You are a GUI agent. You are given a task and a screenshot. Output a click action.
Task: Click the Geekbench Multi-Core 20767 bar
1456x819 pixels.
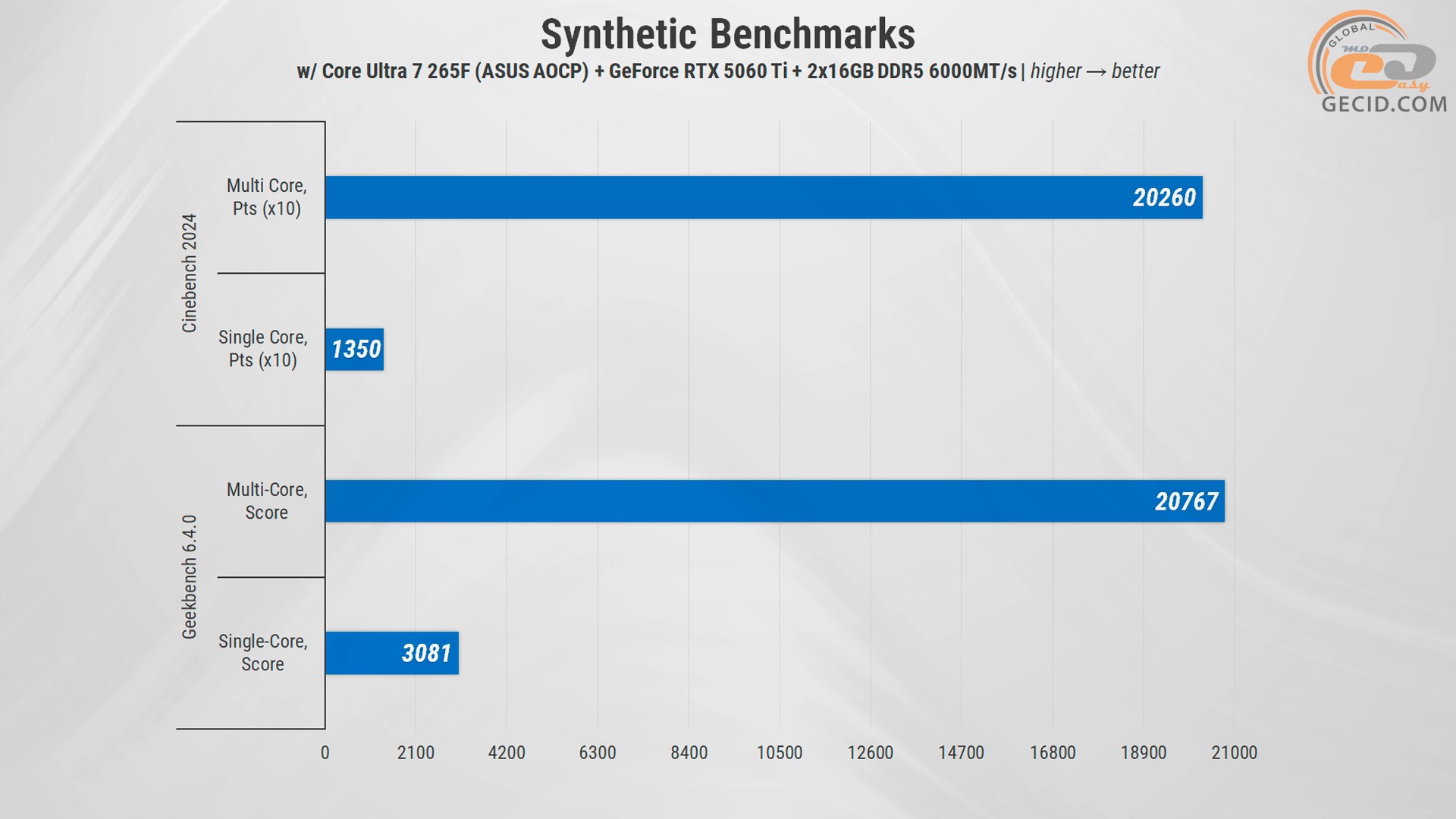[x=775, y=500]
